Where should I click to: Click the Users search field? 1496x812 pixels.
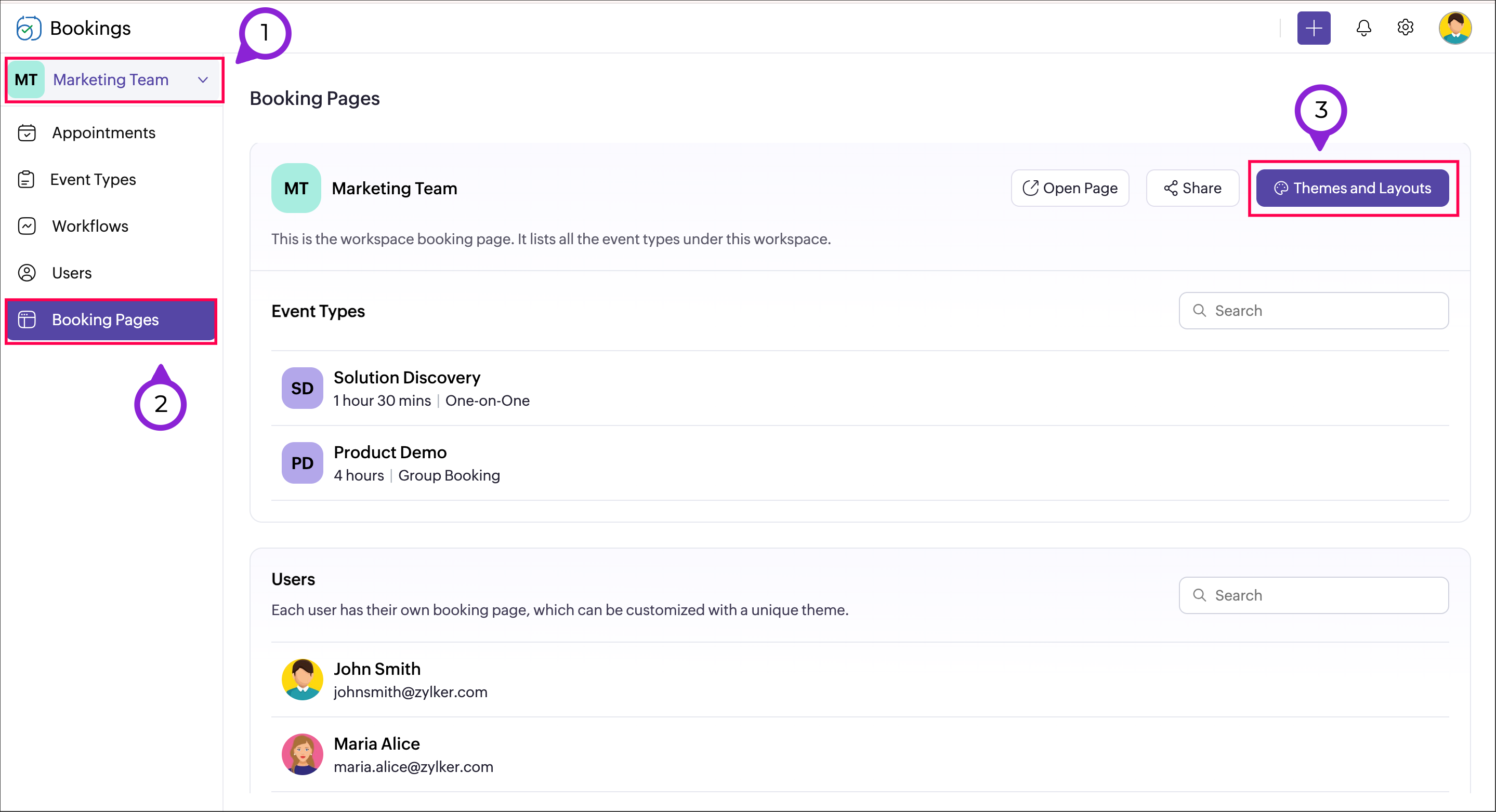(1314, 595)
